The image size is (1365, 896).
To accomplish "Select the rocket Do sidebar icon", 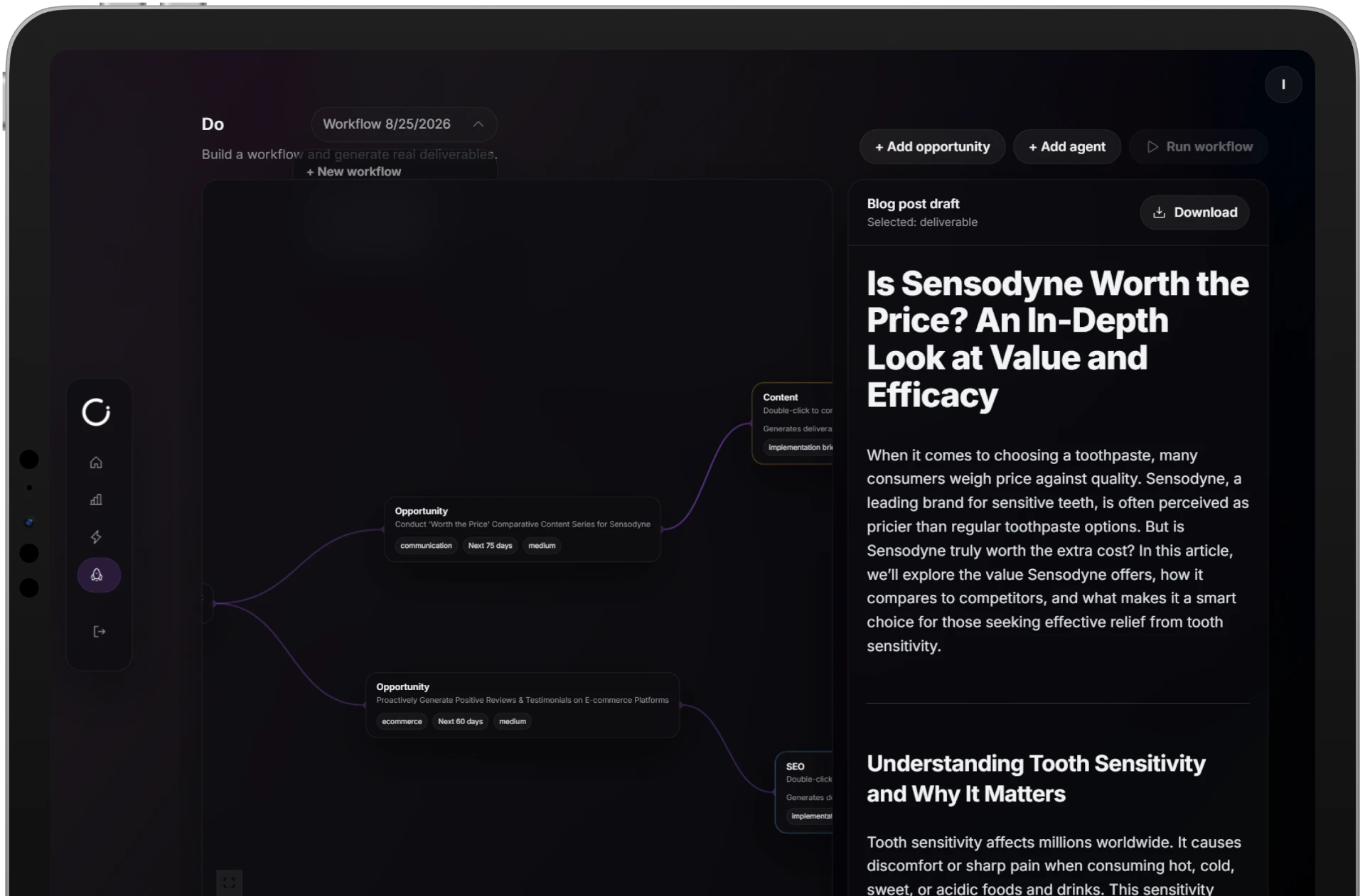I will tap(98, 575).
